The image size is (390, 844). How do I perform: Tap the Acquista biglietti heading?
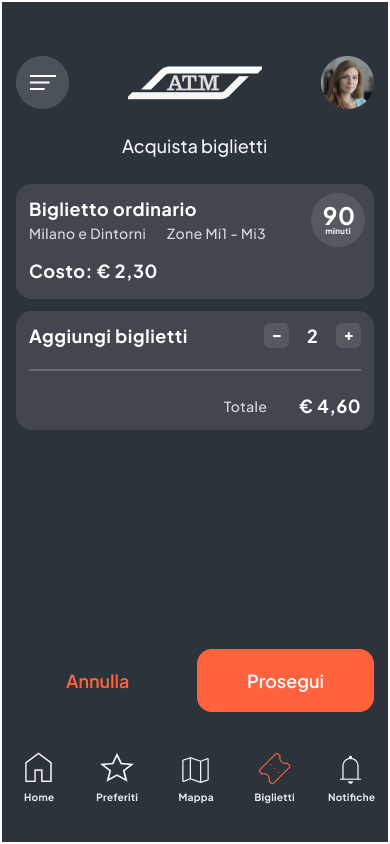click(195, 147)
